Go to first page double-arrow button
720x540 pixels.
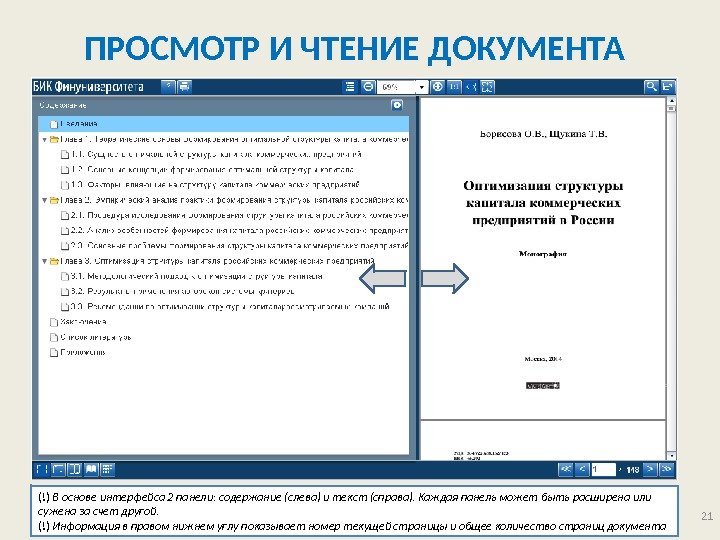565,469
